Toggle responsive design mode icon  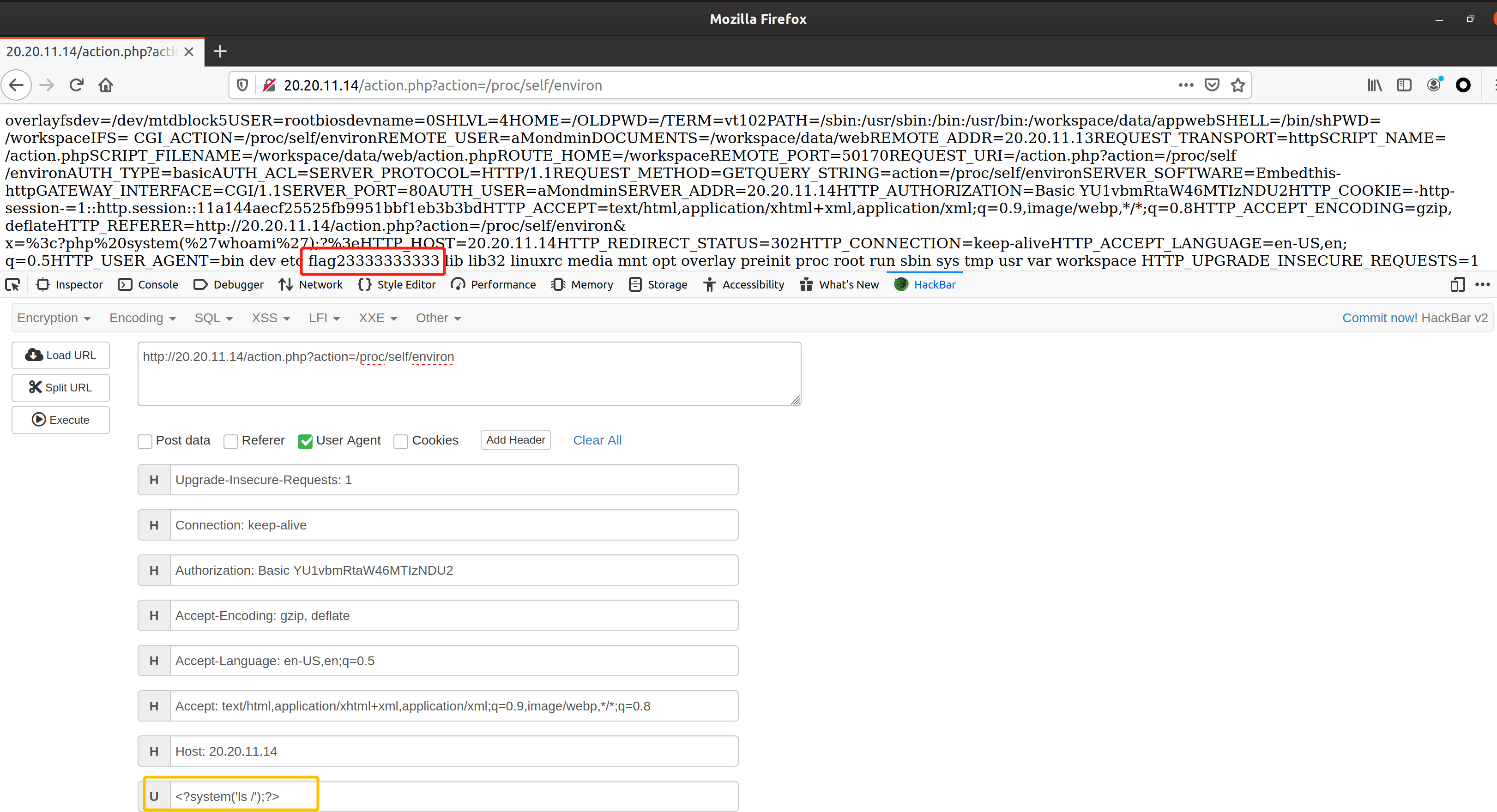[1457, 285]
